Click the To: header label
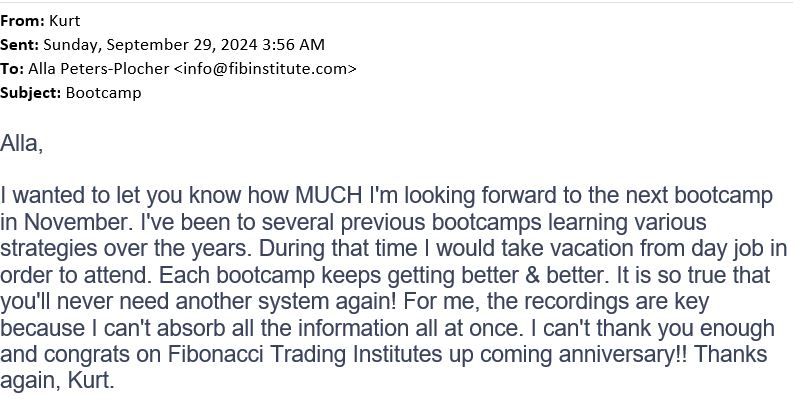 pos(12,69)
